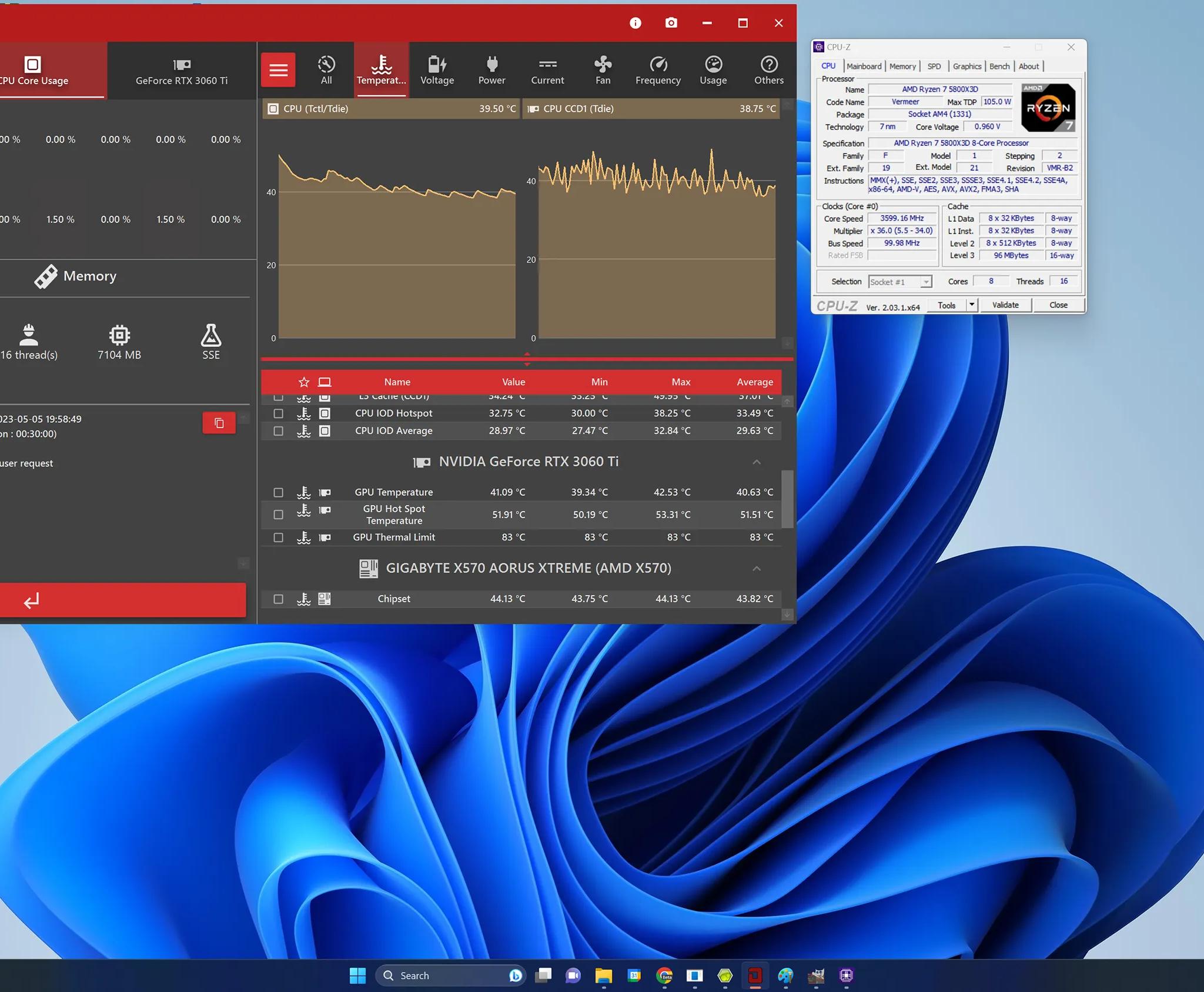1204x992 pixels.
Task: Open Task View from the taskbar
Action: [x=543, y=976]
